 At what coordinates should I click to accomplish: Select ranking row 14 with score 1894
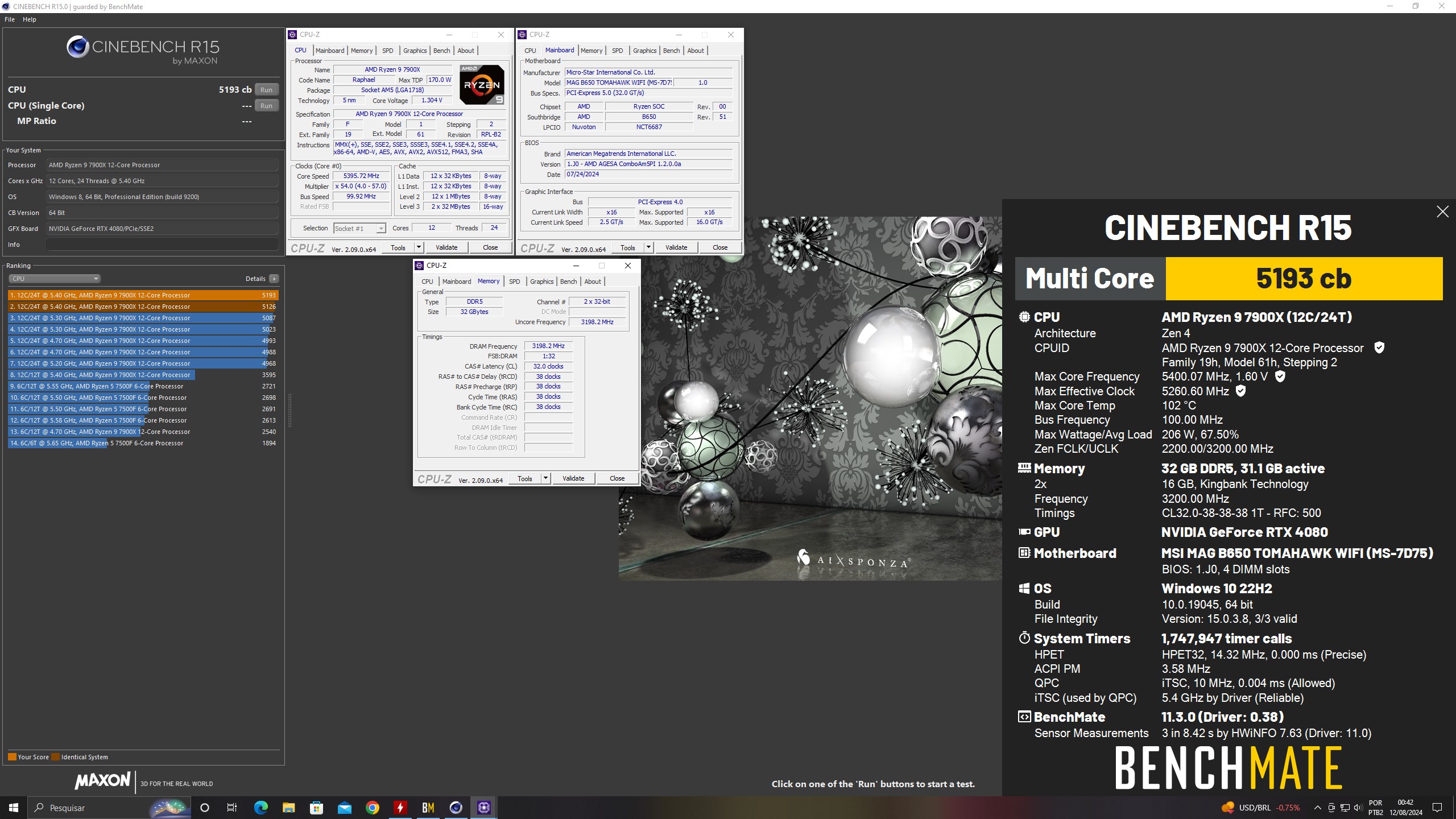coord(143,443)
